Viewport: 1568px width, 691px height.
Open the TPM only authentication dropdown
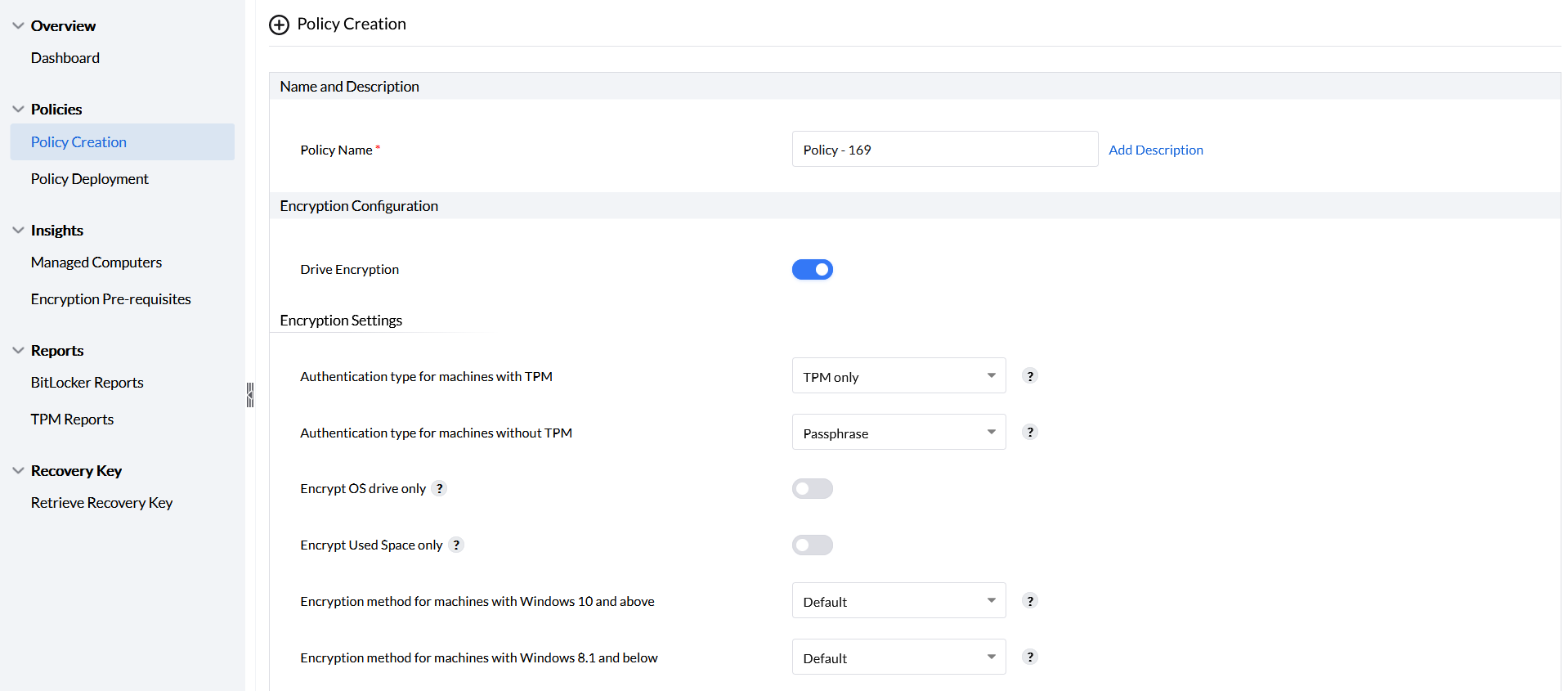tap(898, 376)
